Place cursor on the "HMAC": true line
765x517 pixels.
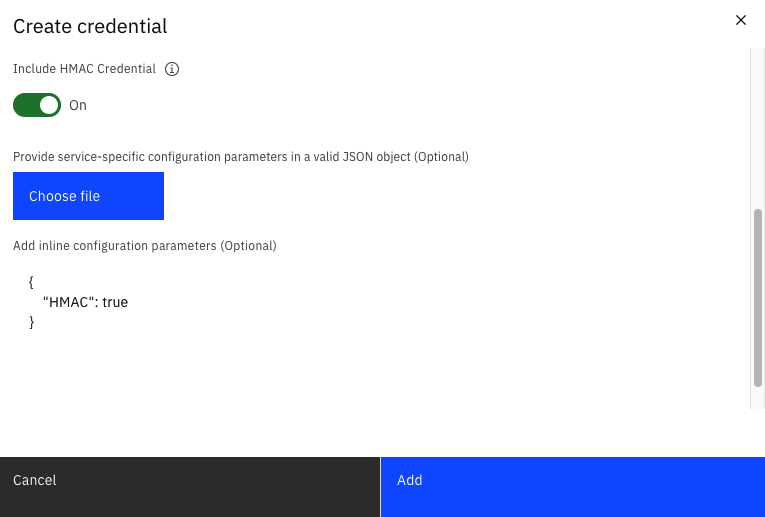click(86, 302)
